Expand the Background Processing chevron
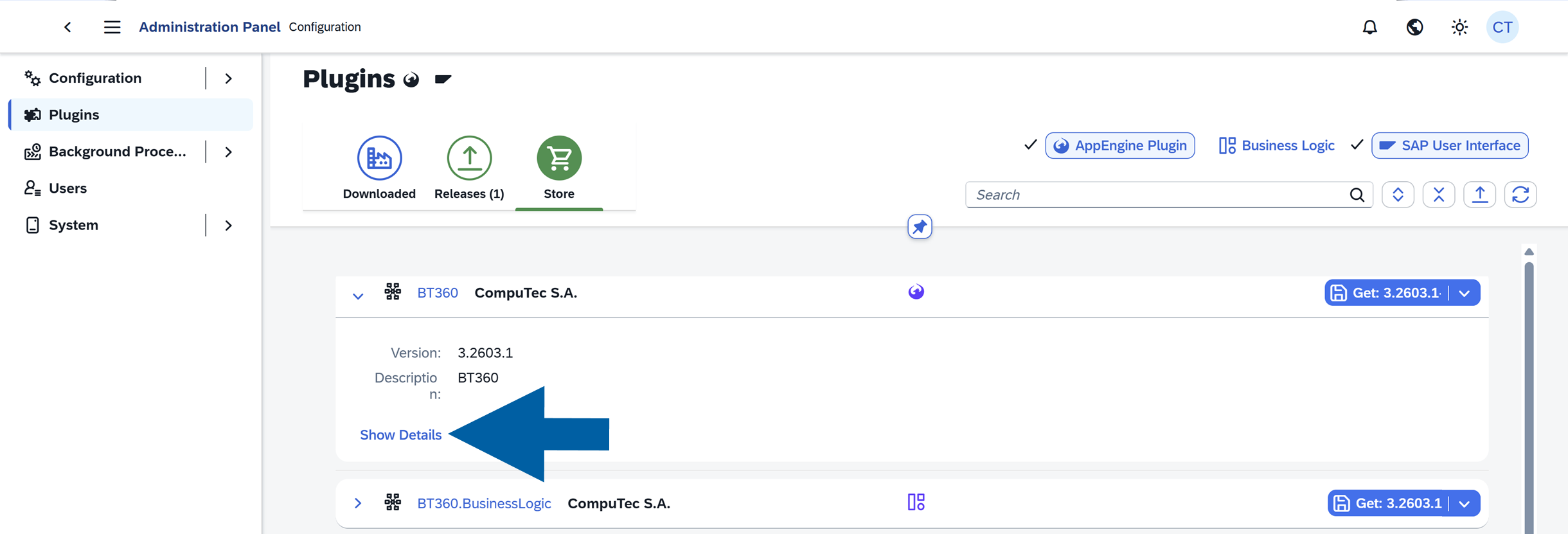Screen dimensions: 1568x534 (229, 152)
